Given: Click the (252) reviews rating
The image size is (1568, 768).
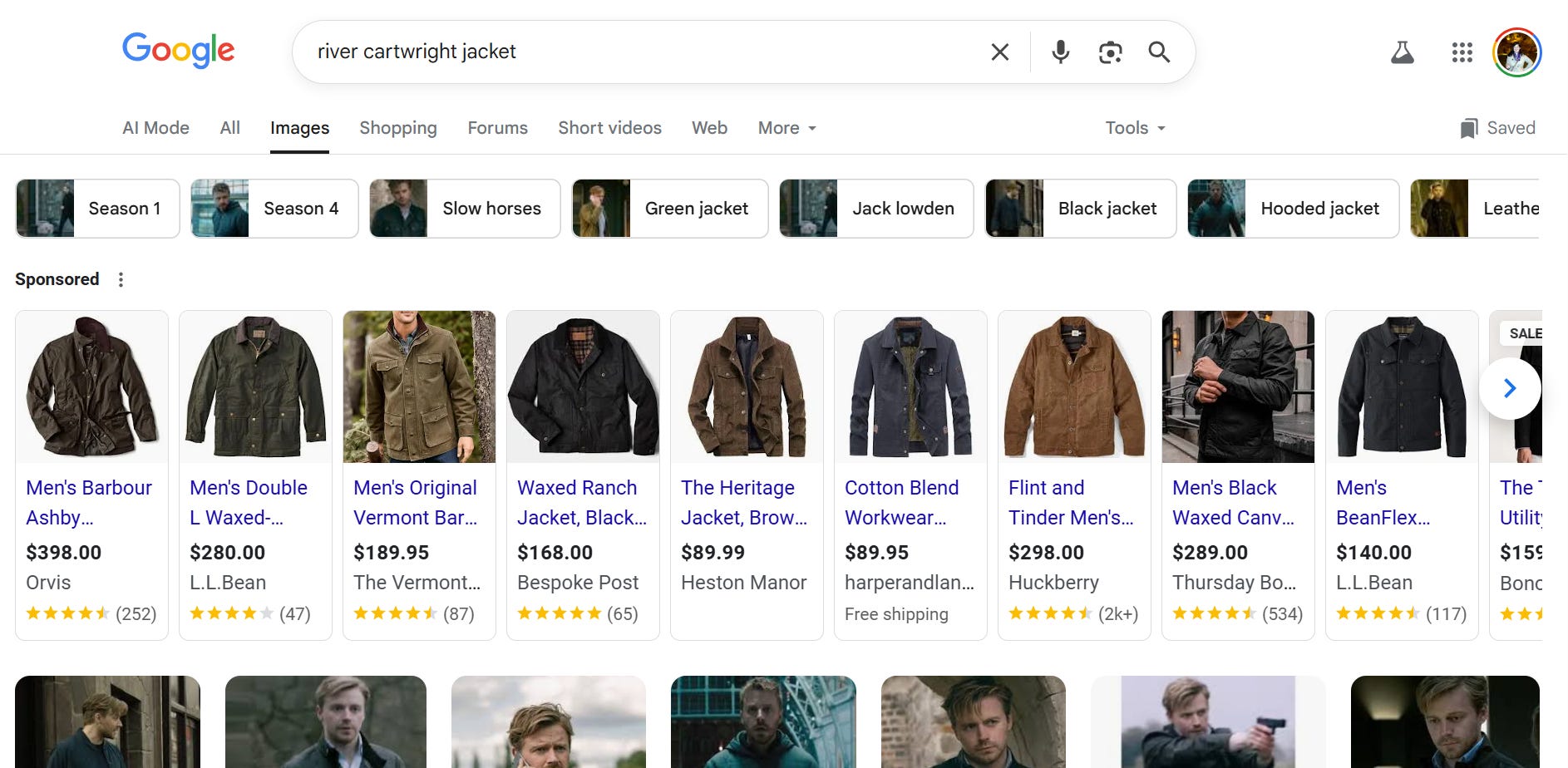Looking at the screenshot, I should coord(91,614).
